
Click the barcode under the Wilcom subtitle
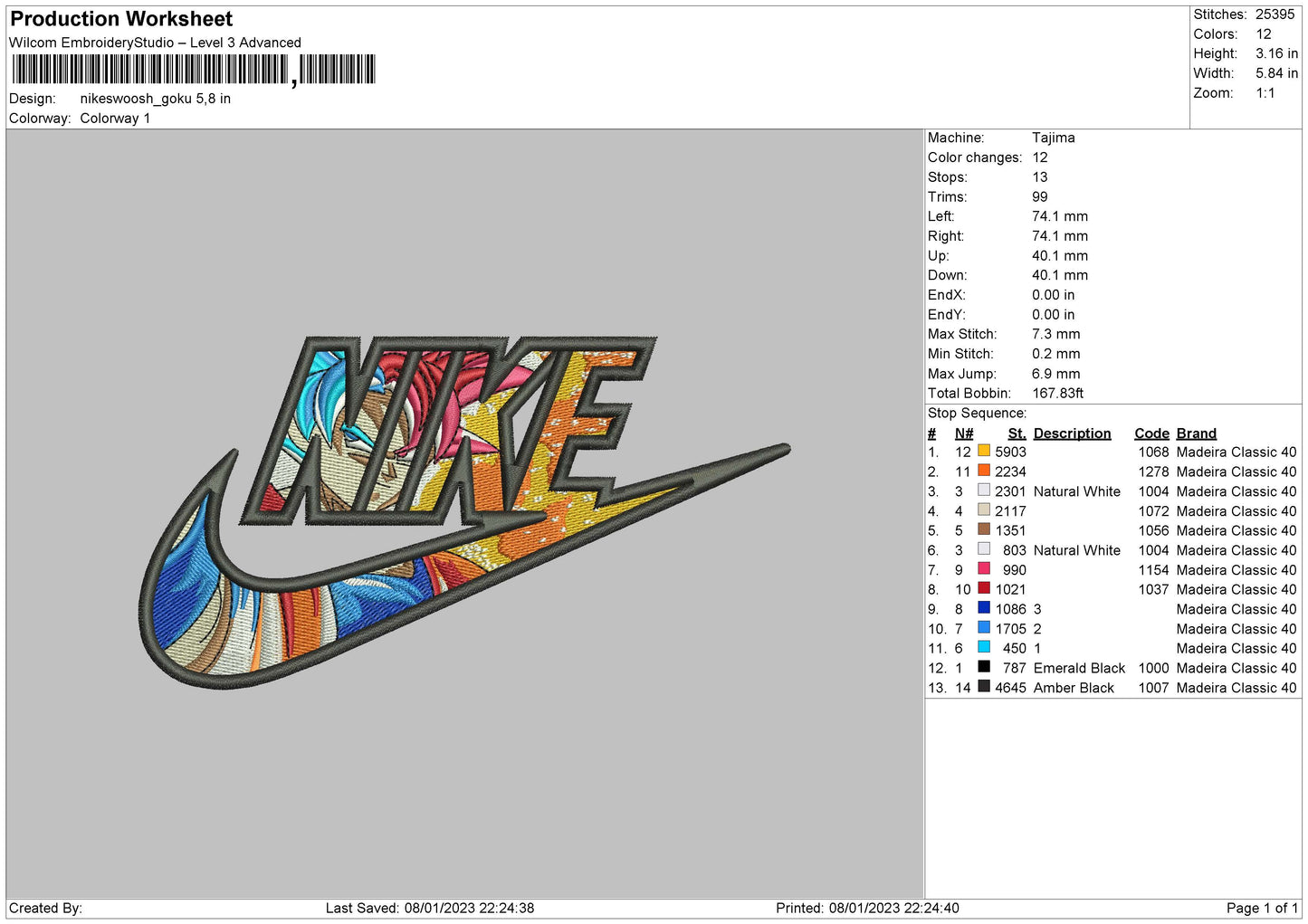pos(194,70)
